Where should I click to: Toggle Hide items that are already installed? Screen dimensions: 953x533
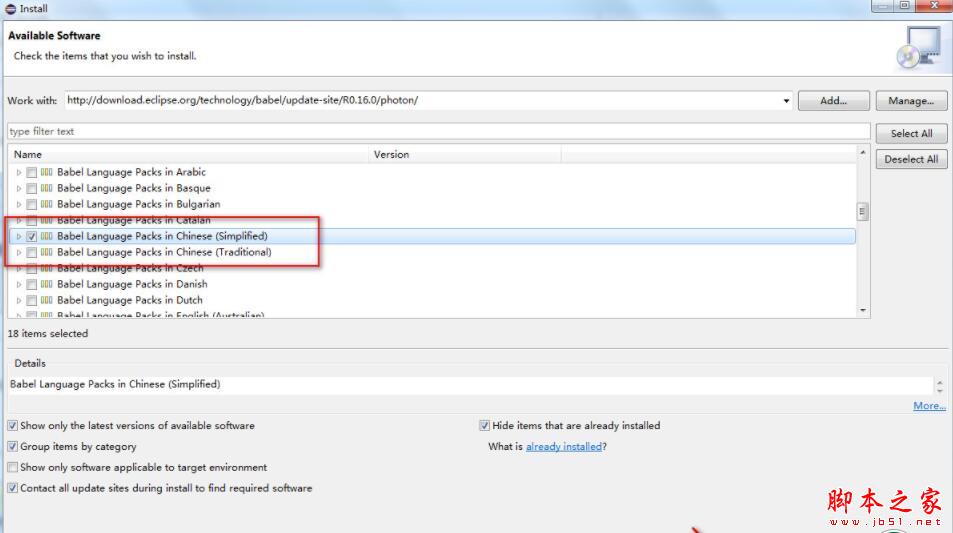click(484, 425)
